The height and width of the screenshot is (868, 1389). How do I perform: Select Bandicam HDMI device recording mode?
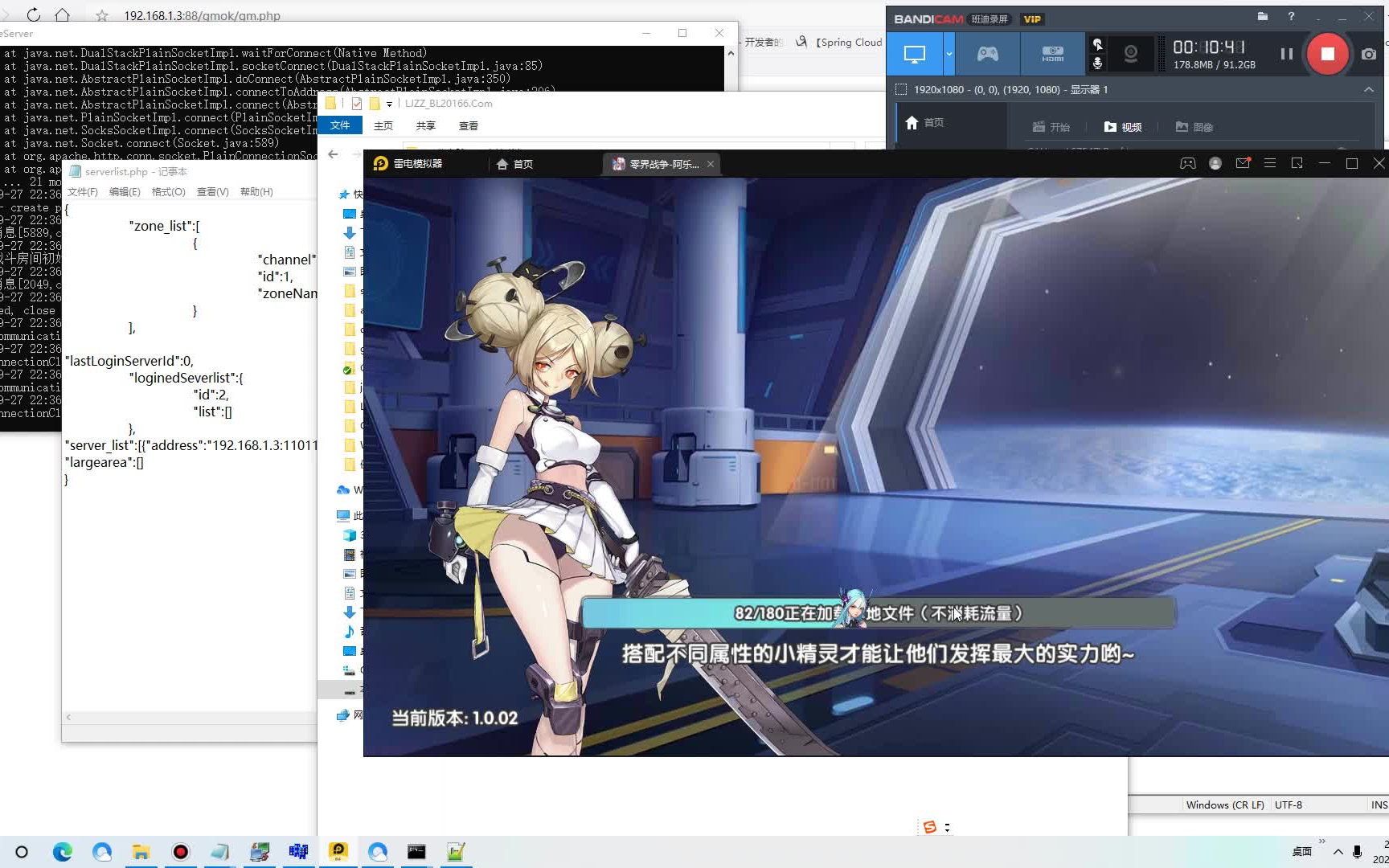click(x=1052, y=54)
